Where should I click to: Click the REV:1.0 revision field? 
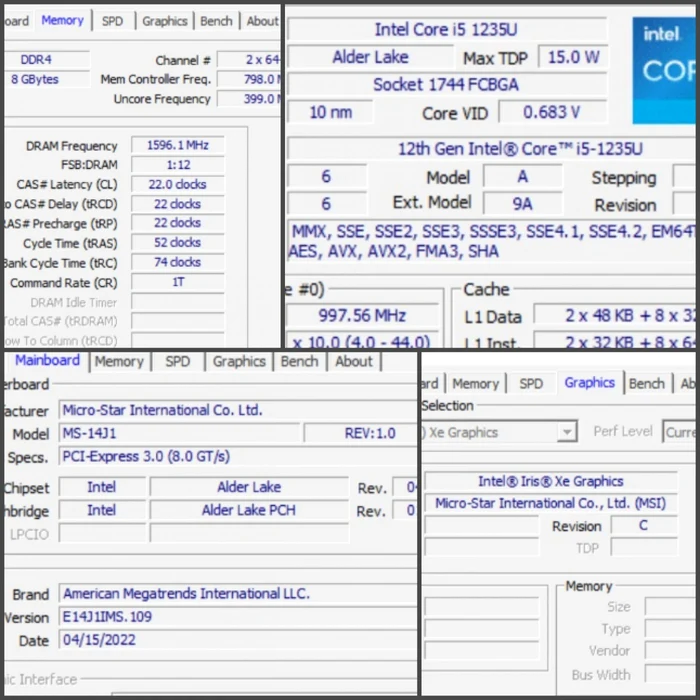tap(359, 433)
